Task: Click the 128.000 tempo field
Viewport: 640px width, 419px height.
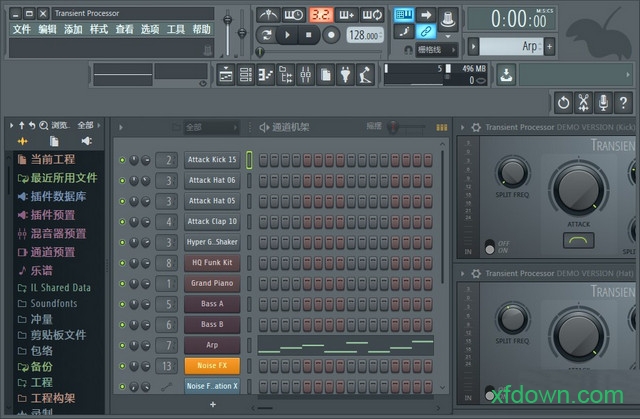Action: point(360,35)
